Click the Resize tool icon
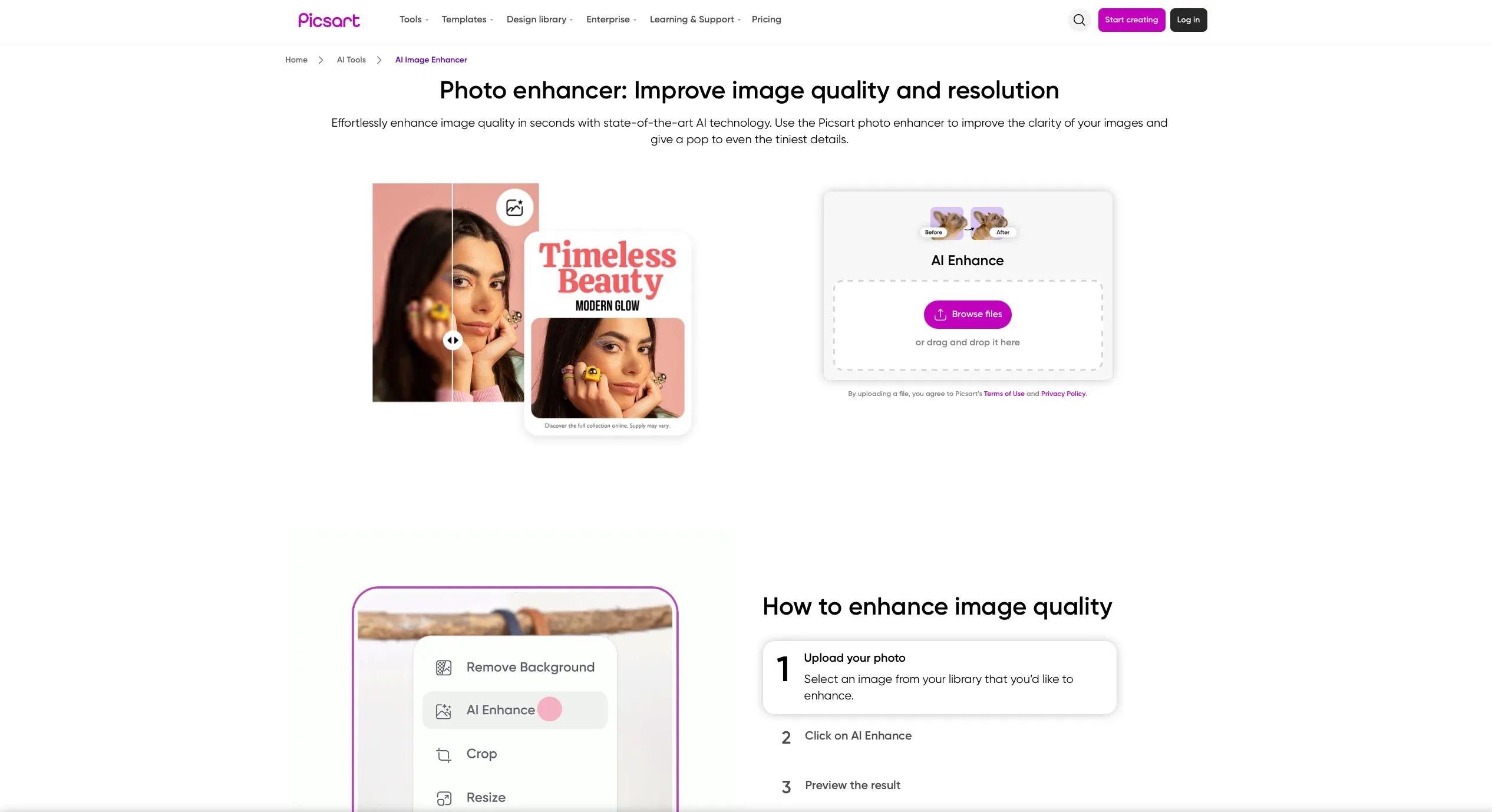1492x812 pixels. [445, 797]
